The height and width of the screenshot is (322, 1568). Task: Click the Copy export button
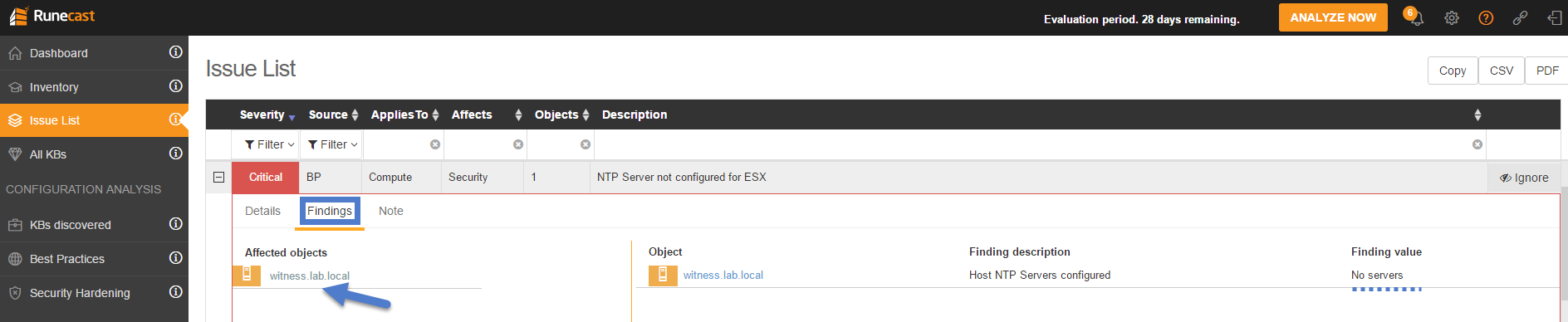coord(1453,71)
